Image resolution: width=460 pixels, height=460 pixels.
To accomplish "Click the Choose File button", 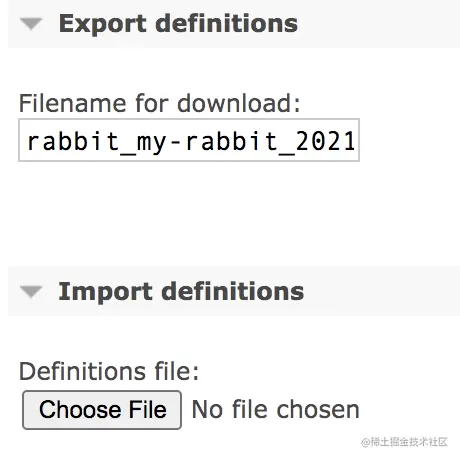I will pos(102,410).
